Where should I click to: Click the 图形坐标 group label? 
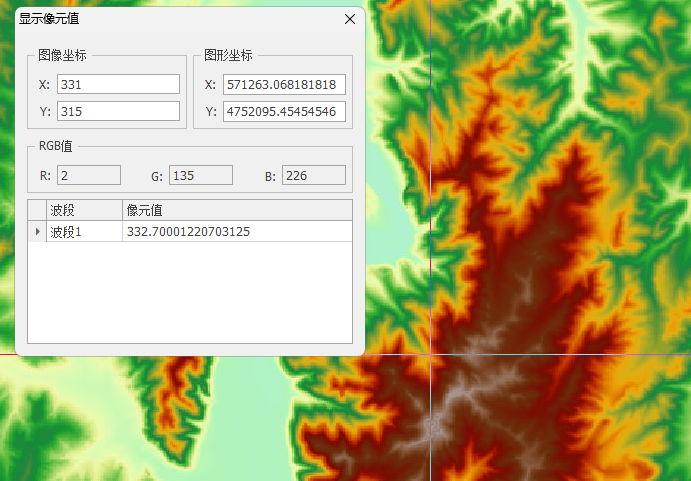pyautogui.click(x=228, y=56)
